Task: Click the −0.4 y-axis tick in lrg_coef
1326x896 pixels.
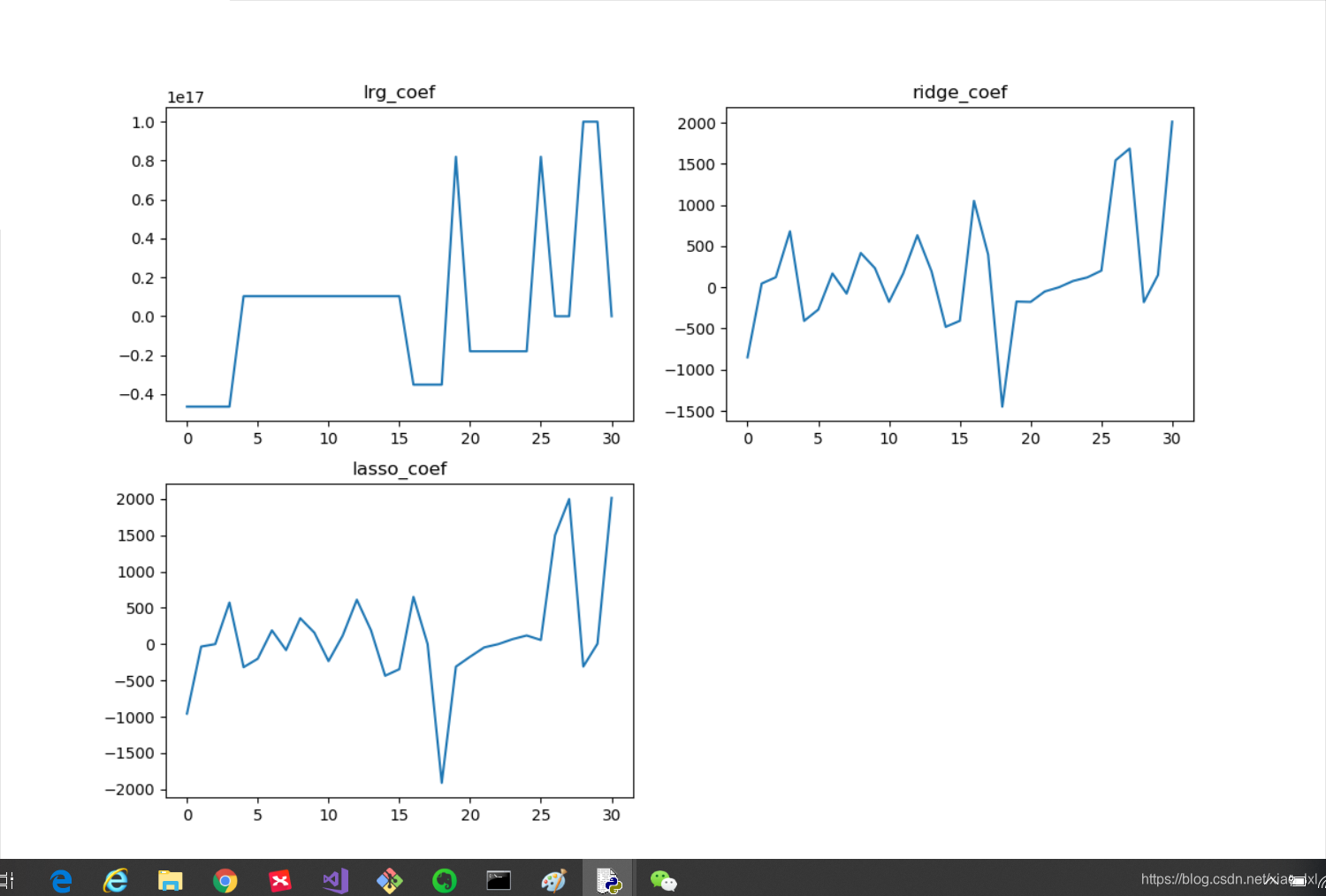Action: (137, 394)
